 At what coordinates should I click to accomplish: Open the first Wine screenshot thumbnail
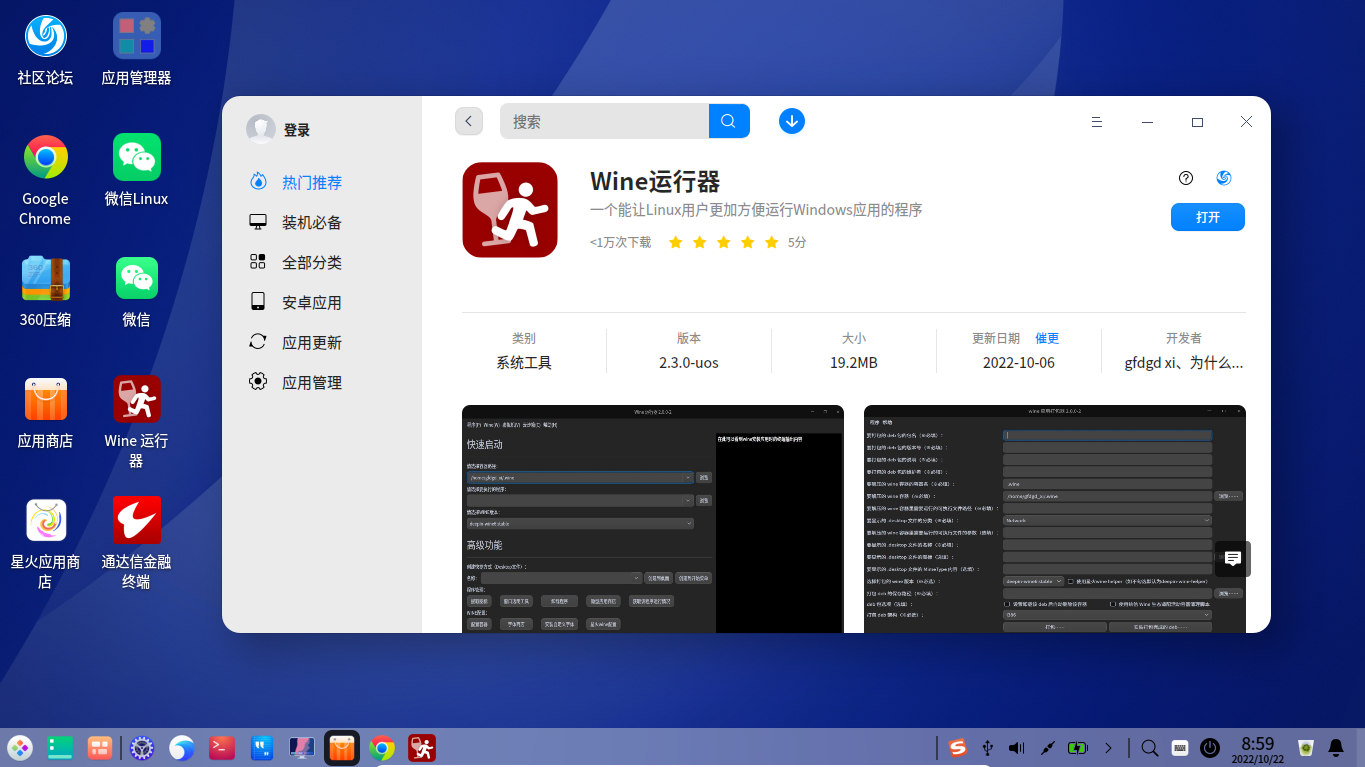click(x=653, y=518)
